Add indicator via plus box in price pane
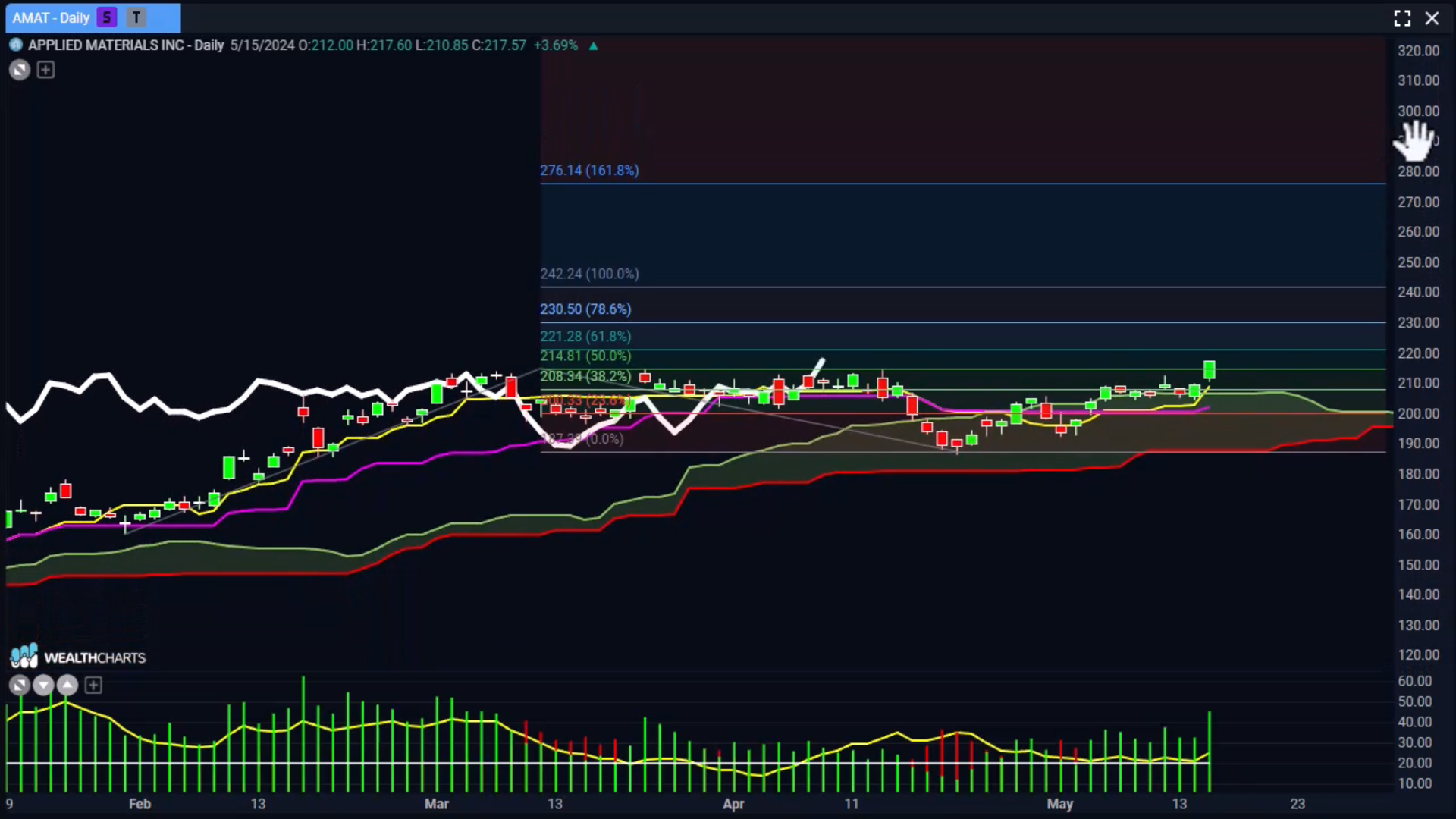Image resolution: width=1456 pixels, height=819 pixels. point(45,71)
